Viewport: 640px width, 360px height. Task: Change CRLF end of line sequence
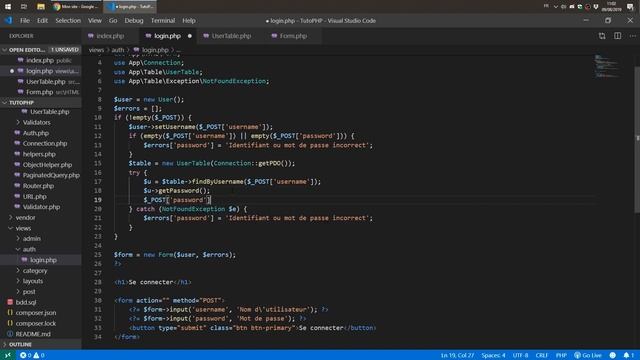click(x=542, y=355)
